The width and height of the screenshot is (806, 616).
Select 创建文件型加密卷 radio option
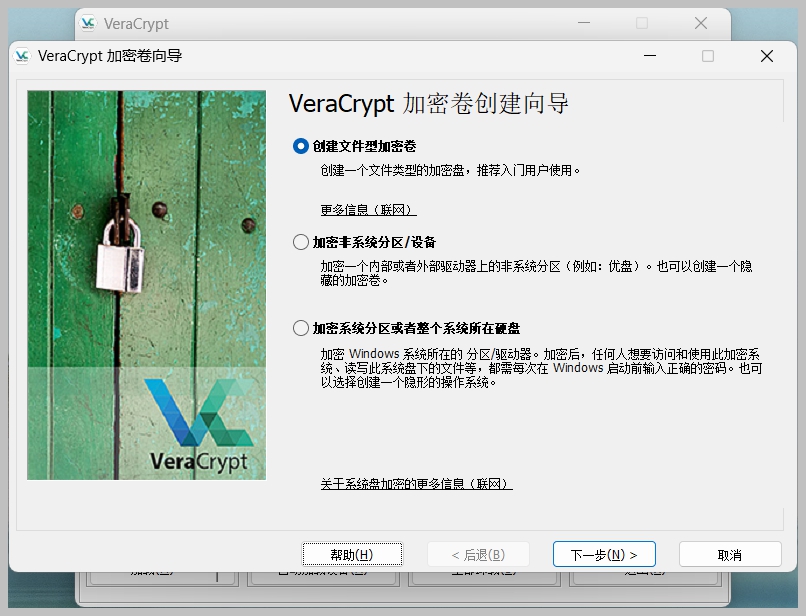tap(301, 146)
